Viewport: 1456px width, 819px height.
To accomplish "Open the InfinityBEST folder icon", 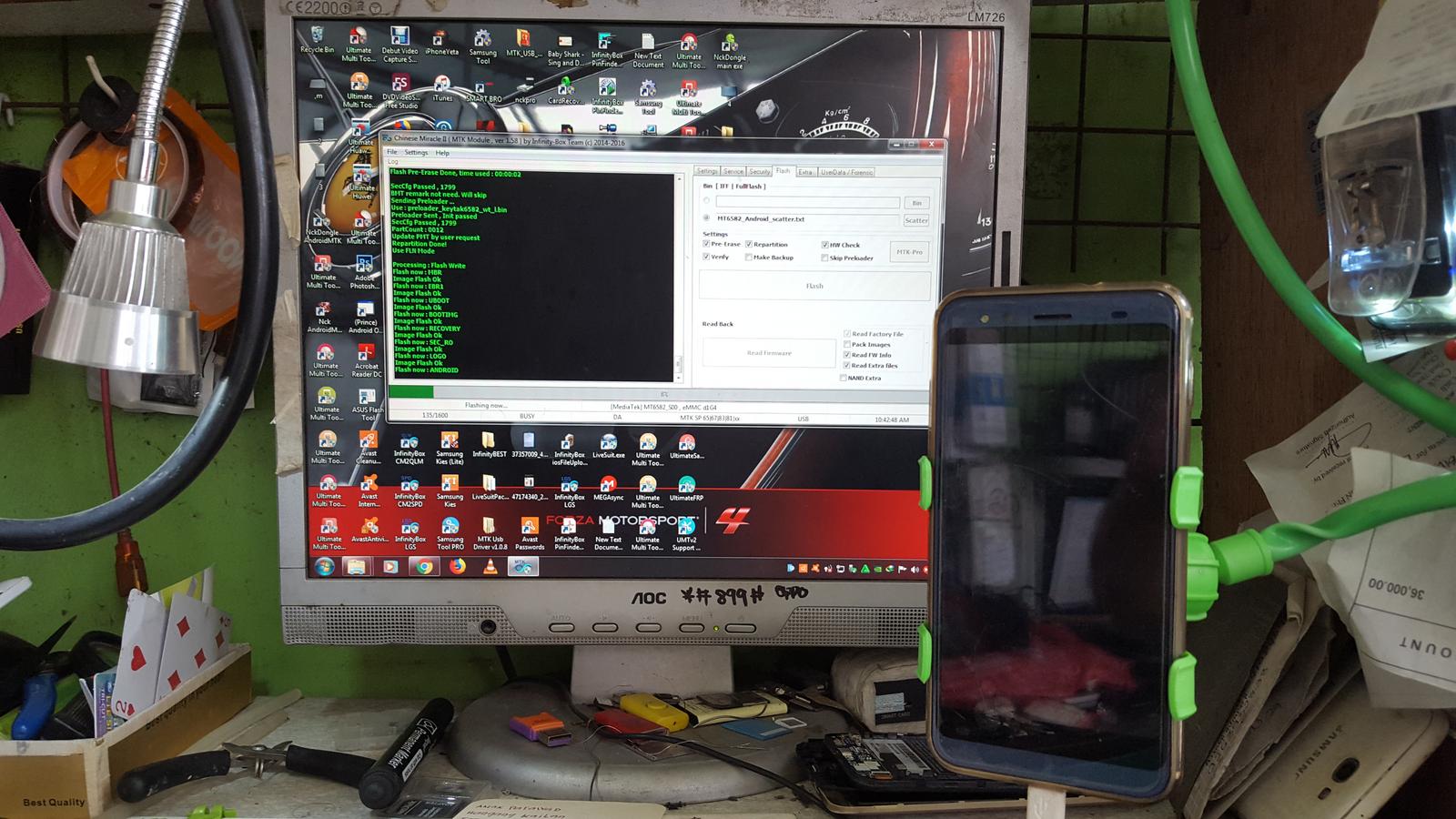I will pyautogui.click(x=489, y=445).
